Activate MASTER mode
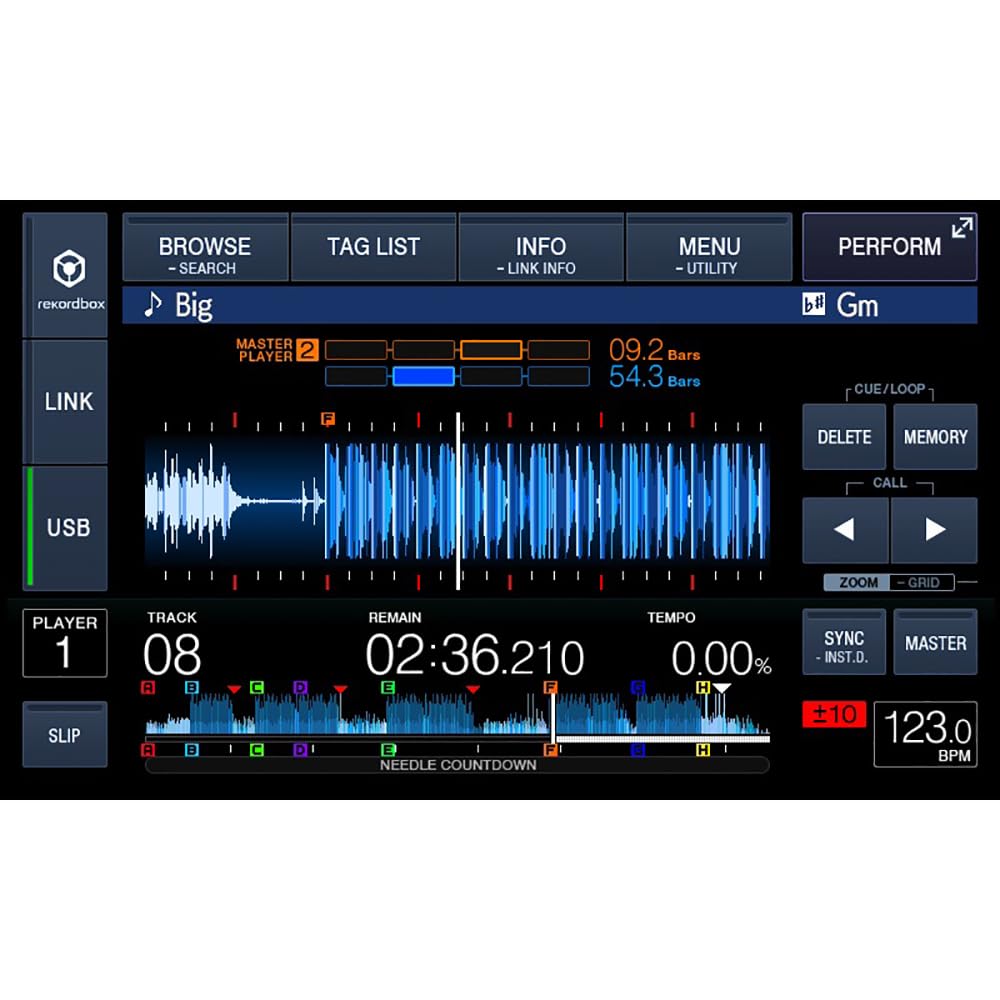Screen dimensions: 1000x1000 coord(936,641)
